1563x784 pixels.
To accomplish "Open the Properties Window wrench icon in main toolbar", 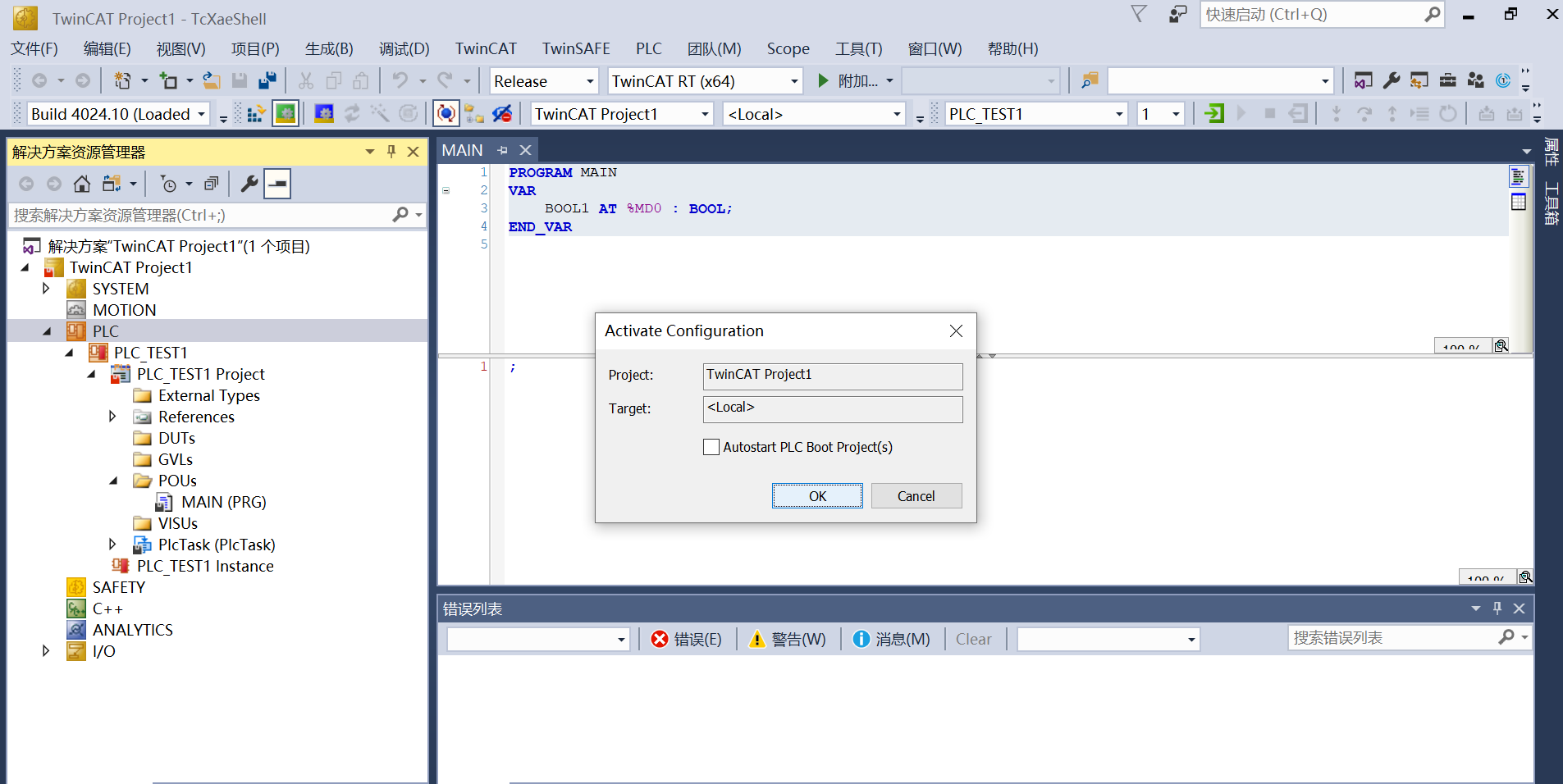I will pyautogui.click(x=1392, y=80).
